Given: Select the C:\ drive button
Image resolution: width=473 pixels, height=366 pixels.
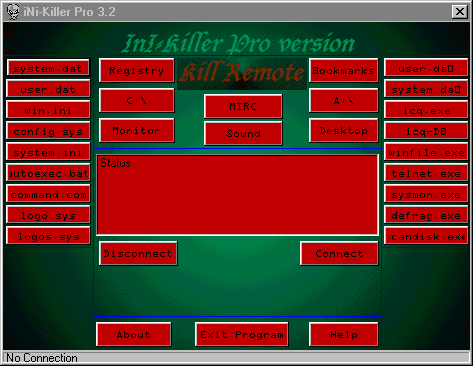Looking at the screenshot, I should 137,100.
